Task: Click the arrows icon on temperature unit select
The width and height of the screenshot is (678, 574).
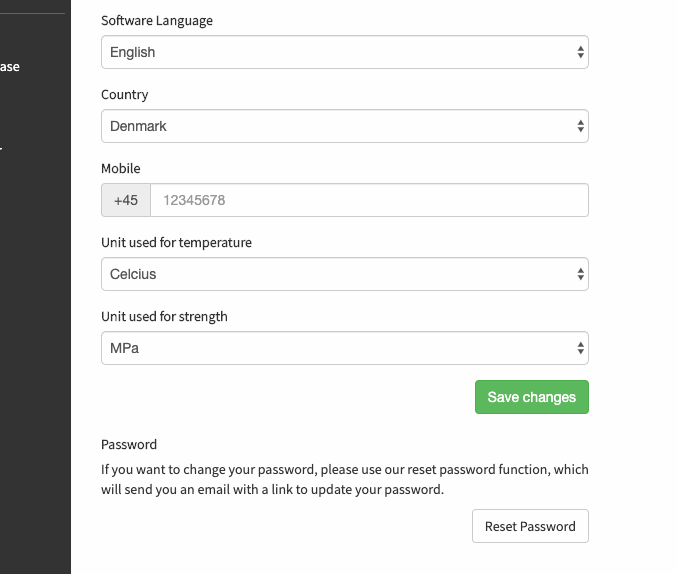Action: tap(580, 274)
